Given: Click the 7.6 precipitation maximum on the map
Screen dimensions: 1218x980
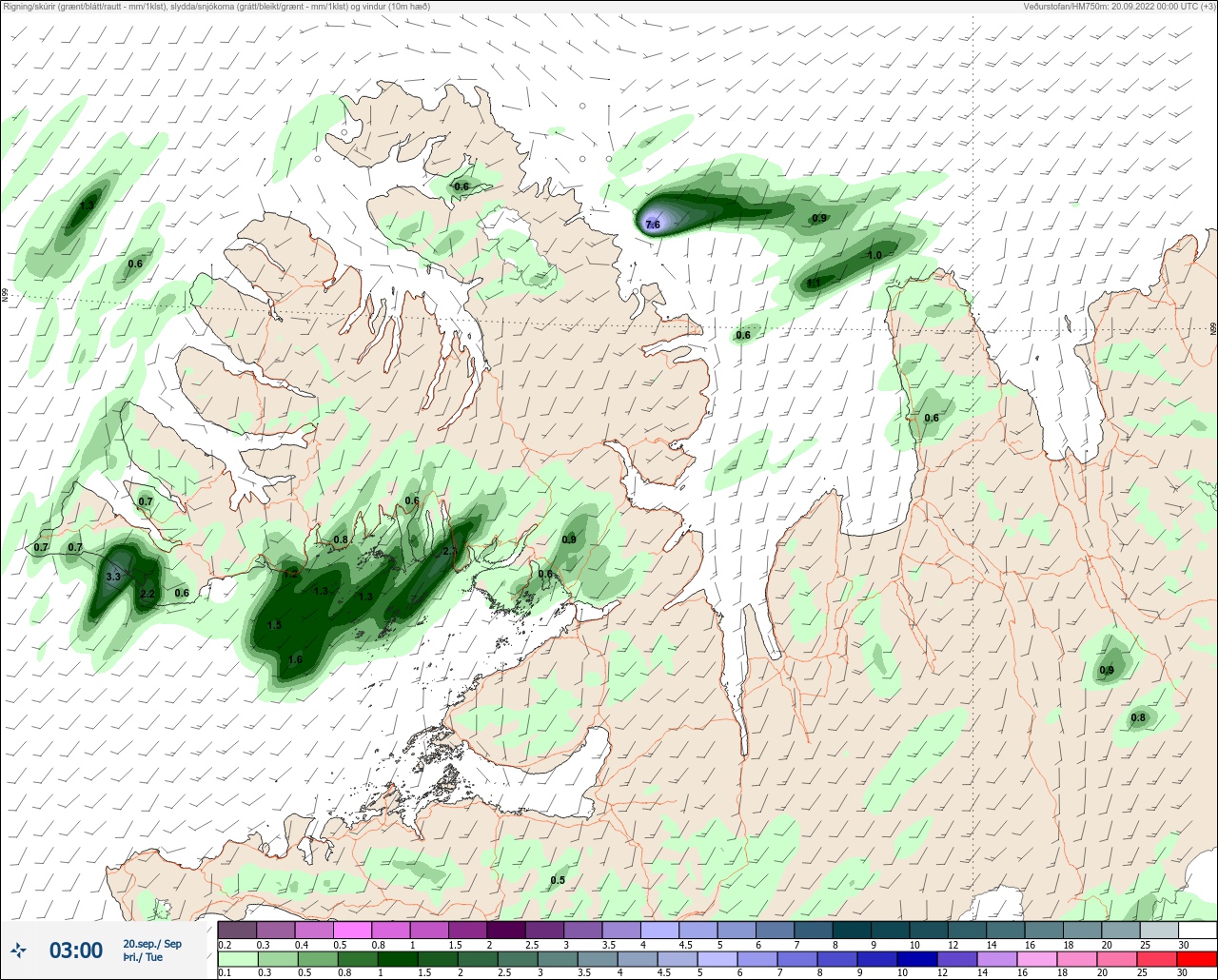Looking at the screenshot, I should click(653, 225).
